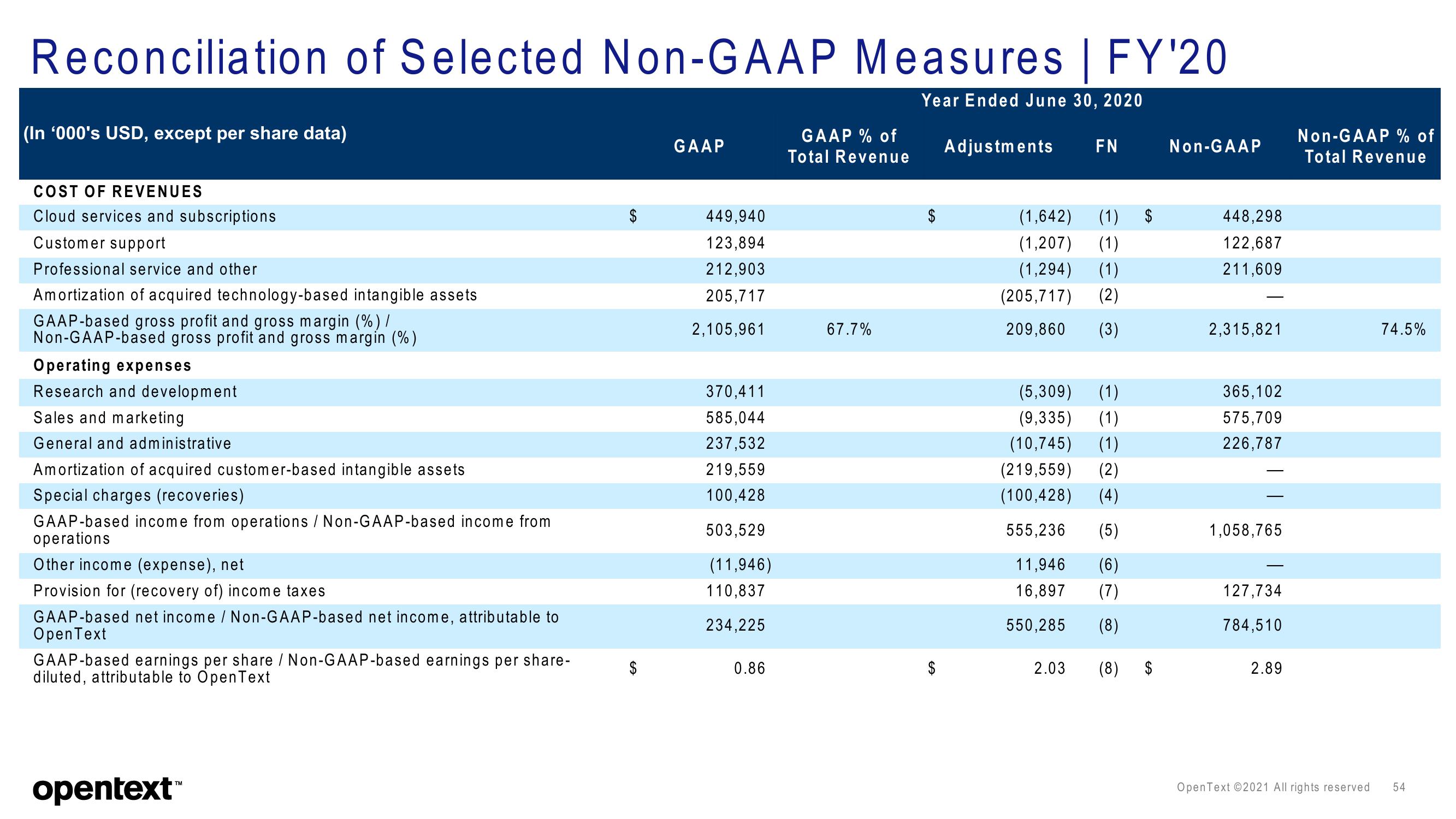This screenshot has height=819, width=1456.
Task: Click the 'FN' column header
Action: [1107, 146]
